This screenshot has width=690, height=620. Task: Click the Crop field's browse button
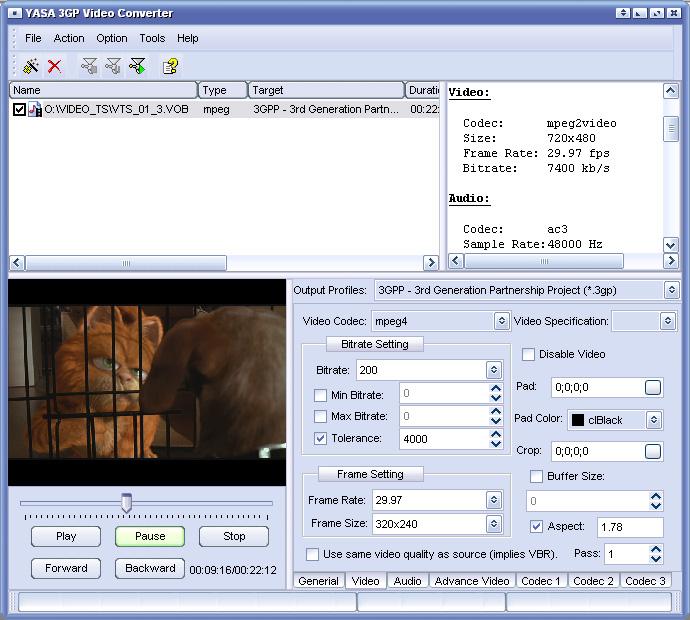tap(653, 451)
